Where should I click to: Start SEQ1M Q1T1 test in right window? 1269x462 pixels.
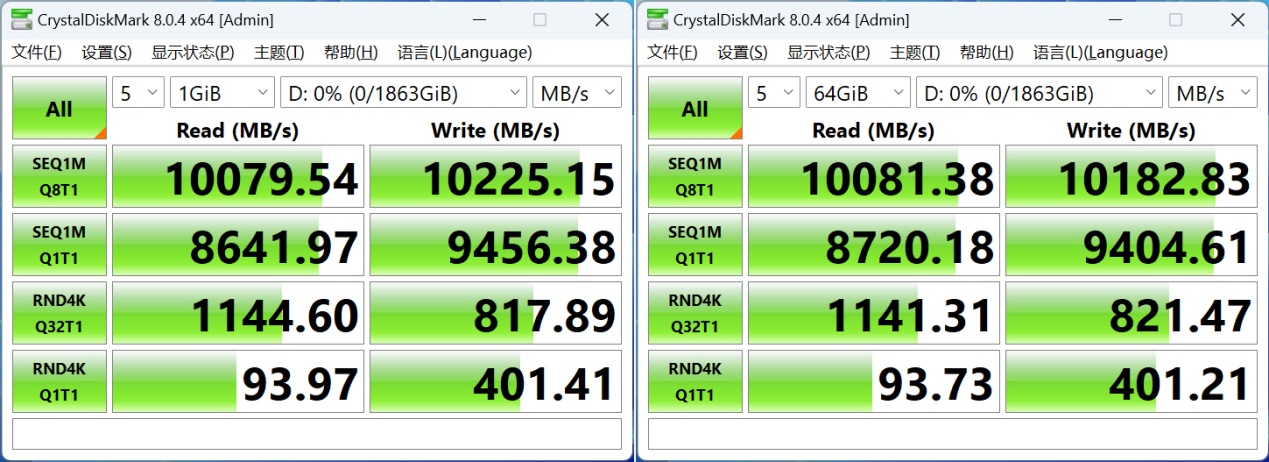point(695,245)
